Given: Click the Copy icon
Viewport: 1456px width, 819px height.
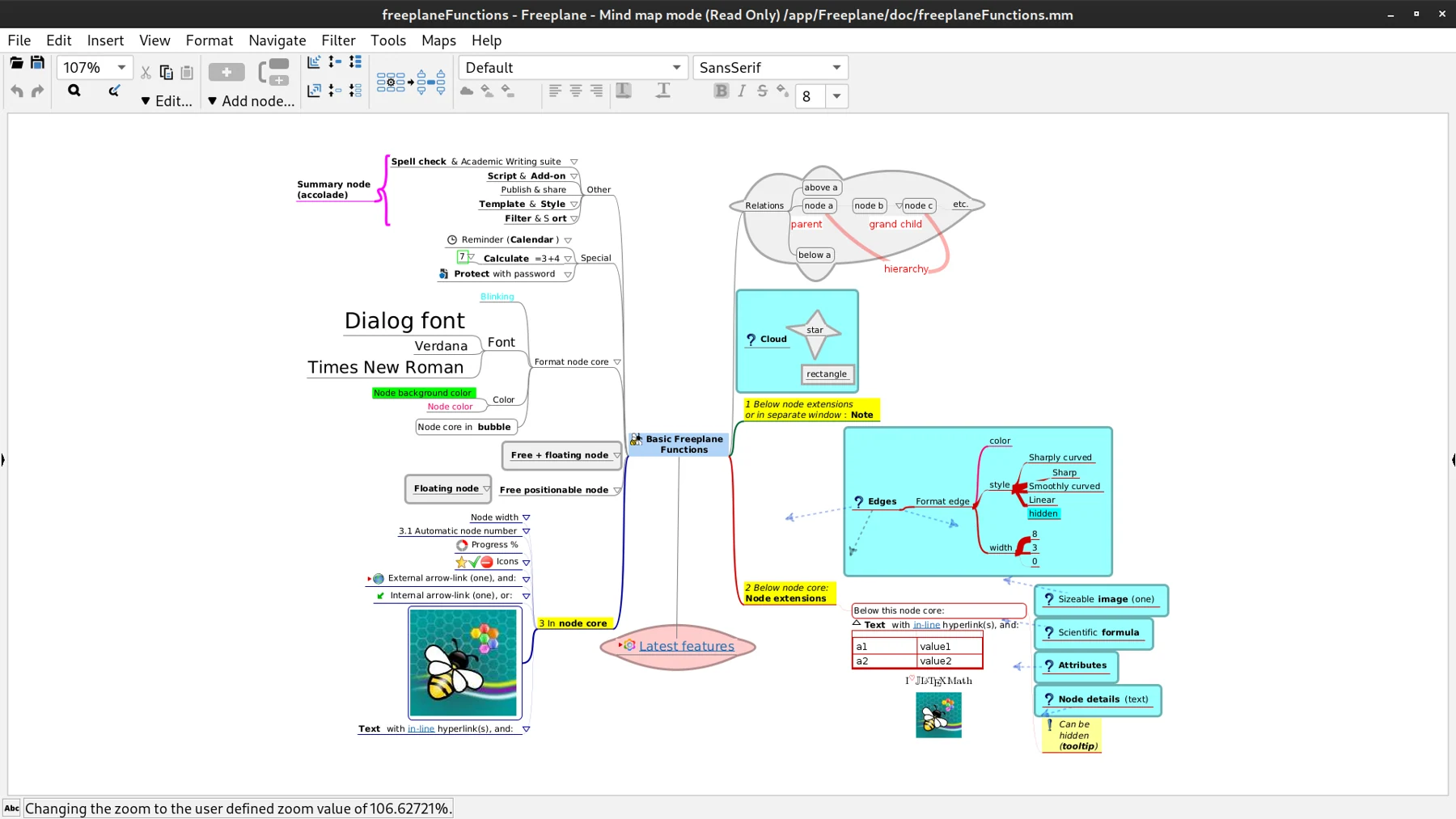Looking at the screenshot, I should pyautogui.click(x=166, y=73).
